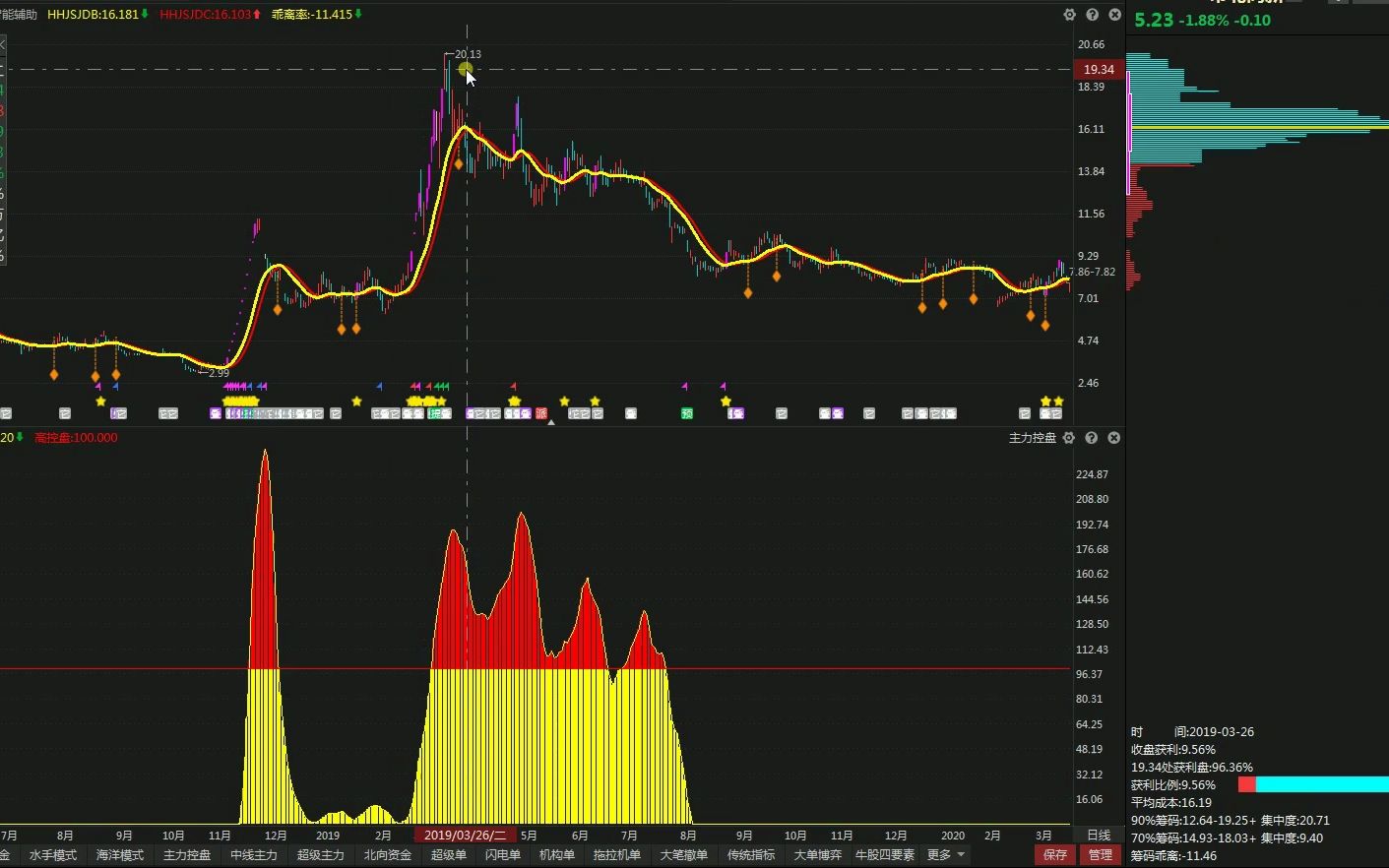Click the red 派 event marker

pyautogui.click(x=541, y=413)
